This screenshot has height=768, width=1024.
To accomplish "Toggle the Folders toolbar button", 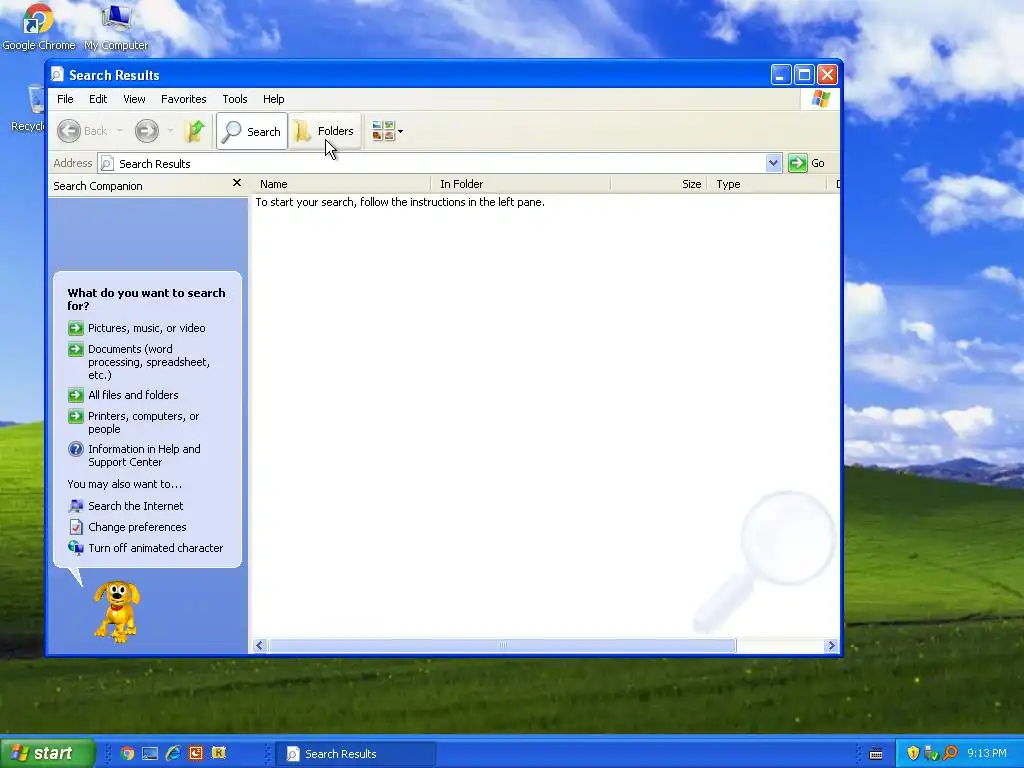I will point(325,131).
